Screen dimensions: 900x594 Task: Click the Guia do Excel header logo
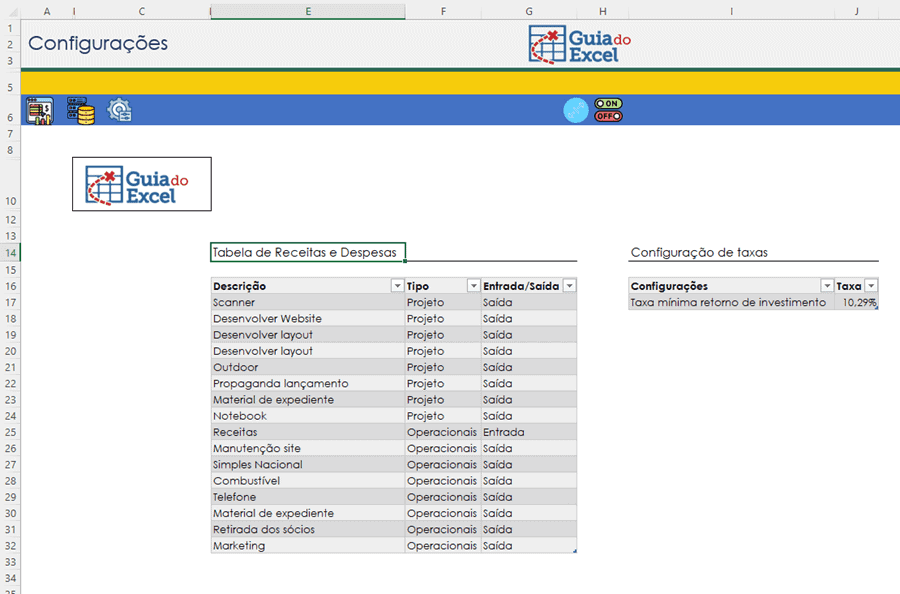click(x=579, y=45)
